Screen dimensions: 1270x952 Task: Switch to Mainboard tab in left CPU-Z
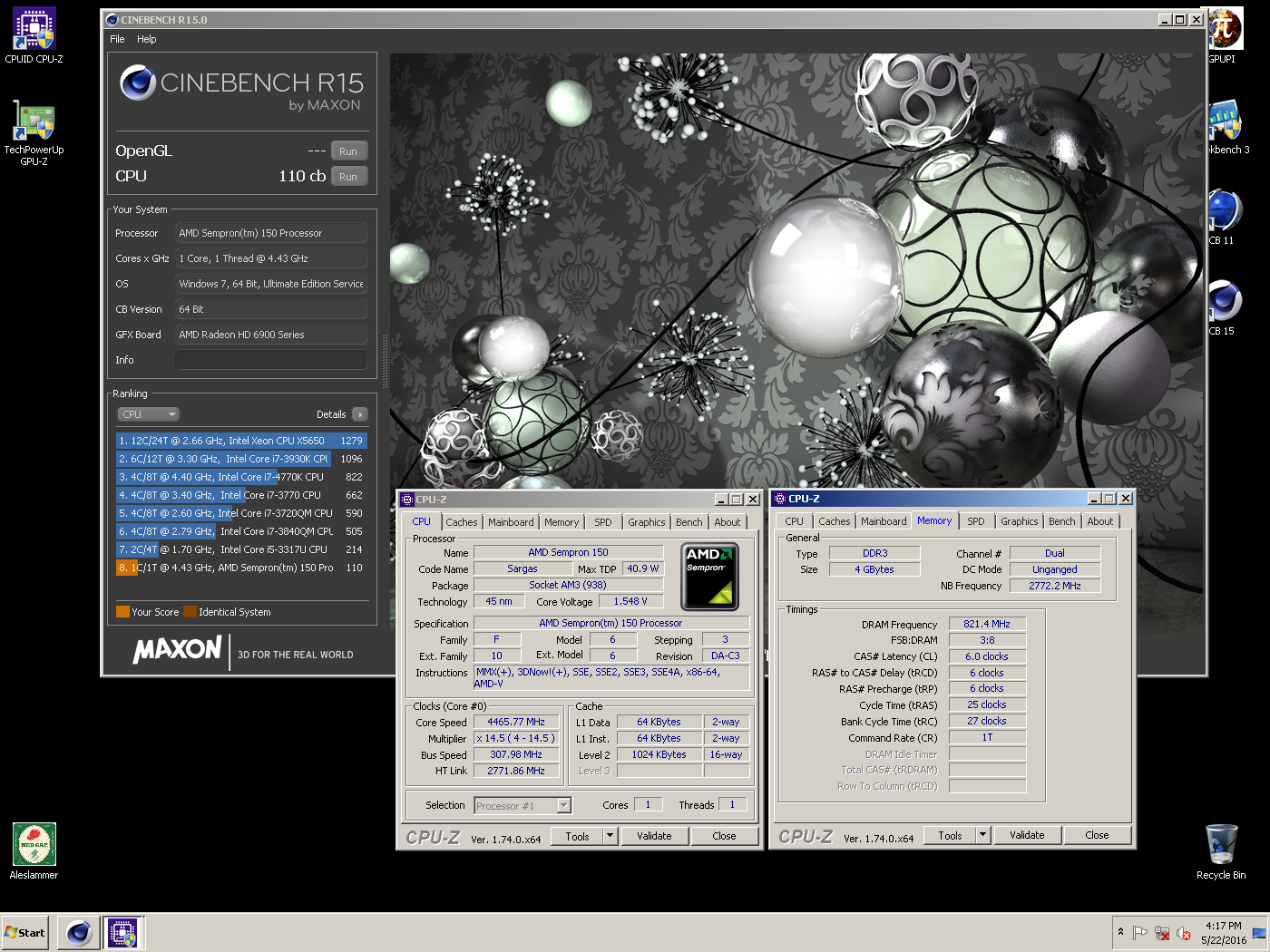(x=511, y=522)
